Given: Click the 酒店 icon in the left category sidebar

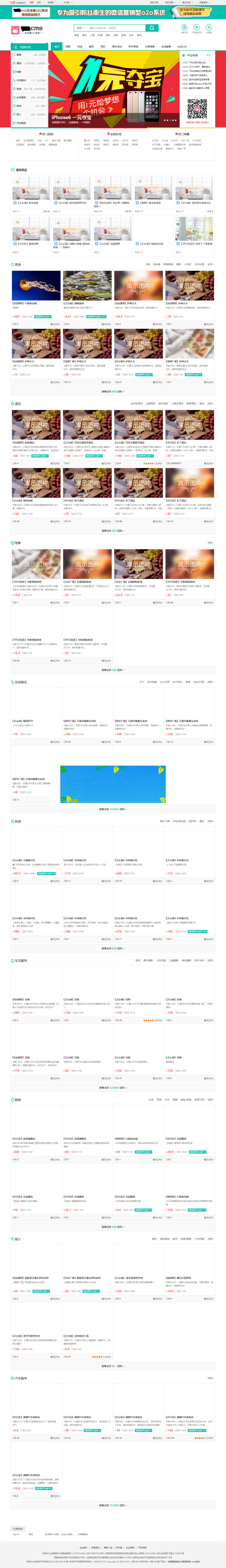Looking at the screenshot, I should click(14, 63).
